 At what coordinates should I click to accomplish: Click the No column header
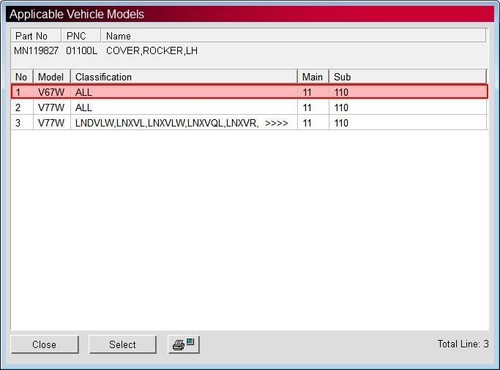coord(22,77)
